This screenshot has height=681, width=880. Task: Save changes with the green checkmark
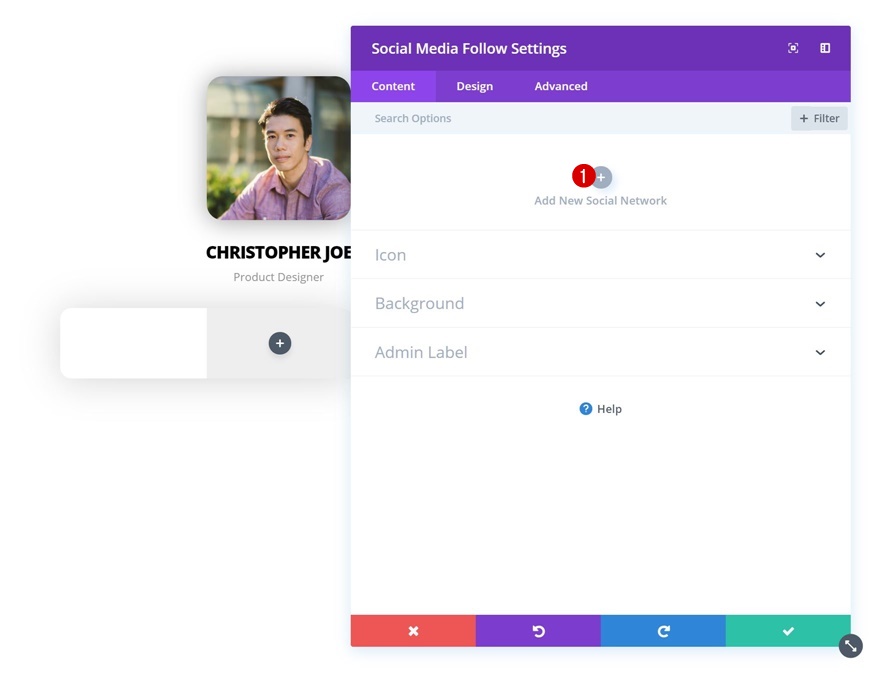(x=788, y=631)
